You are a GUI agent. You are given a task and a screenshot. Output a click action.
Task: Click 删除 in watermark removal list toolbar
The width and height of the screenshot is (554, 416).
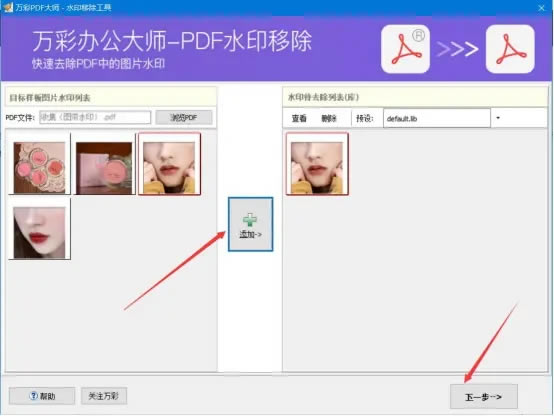click(329, 118)
